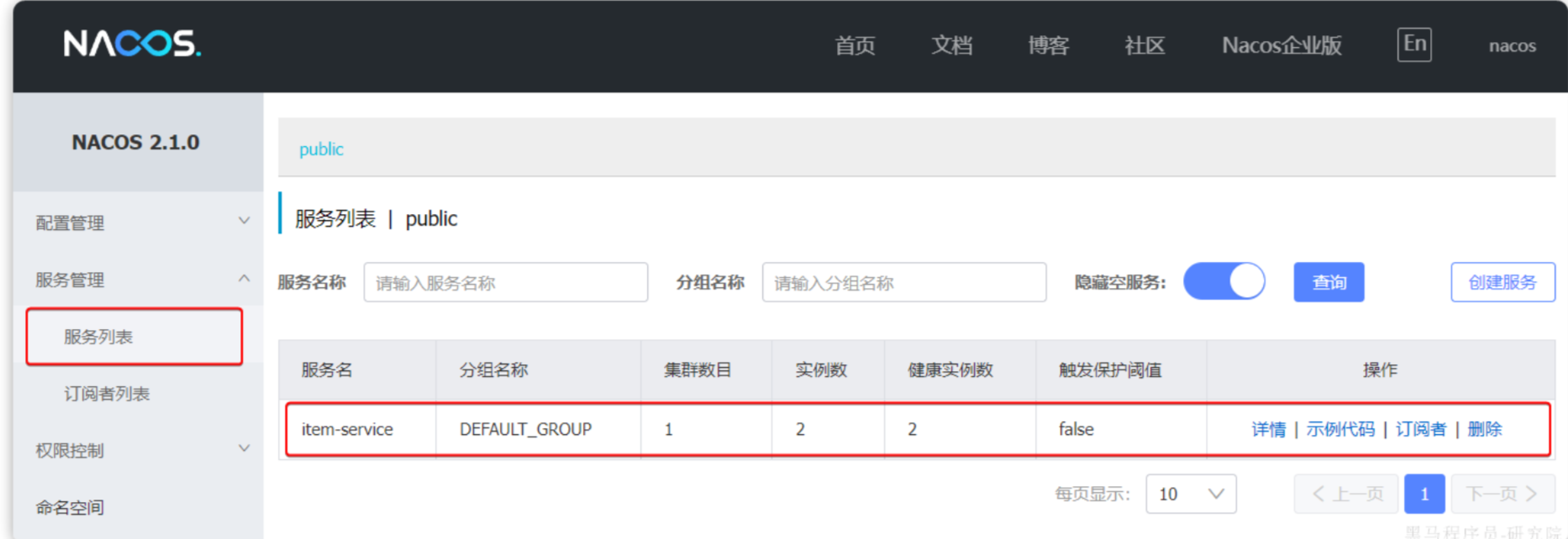Click the false threshold value cell
This screenshot has width=1568, height=539.
pyautogui.click(x=1076, y=429)
